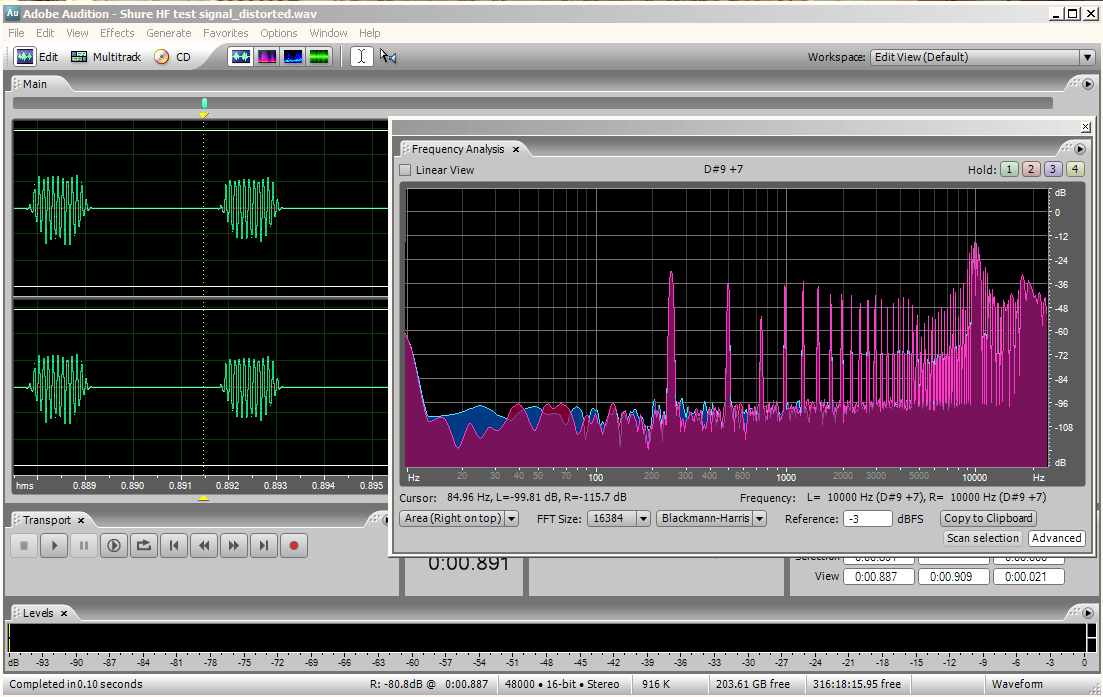Click the Fast Forward button
This screenshot has height=697, width=1103.
pyautogui.click(x=234, y=545)
